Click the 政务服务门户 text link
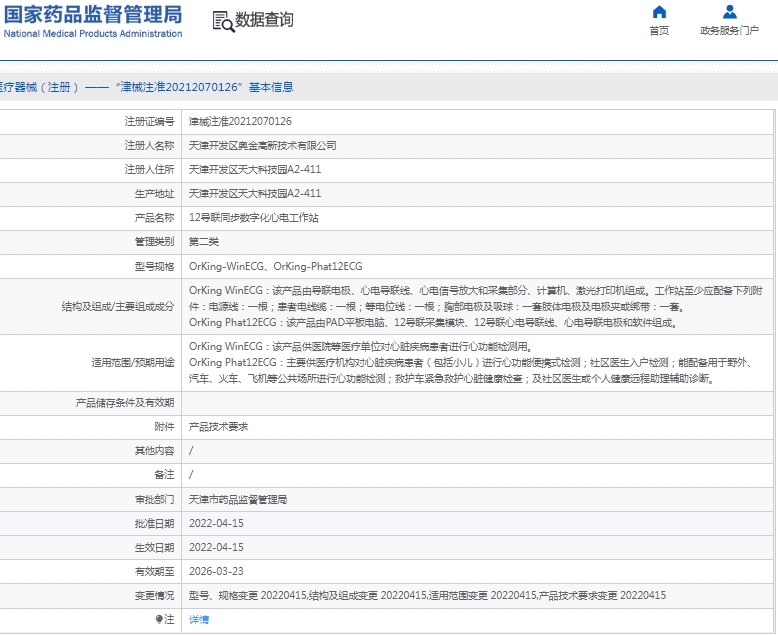The height and width of the screenshot is (636, 778). [x=729, y=31]
